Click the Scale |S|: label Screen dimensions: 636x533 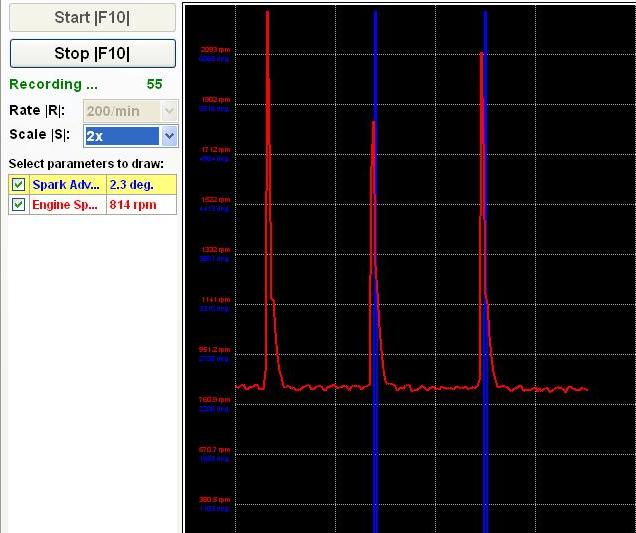coord(39,134)
